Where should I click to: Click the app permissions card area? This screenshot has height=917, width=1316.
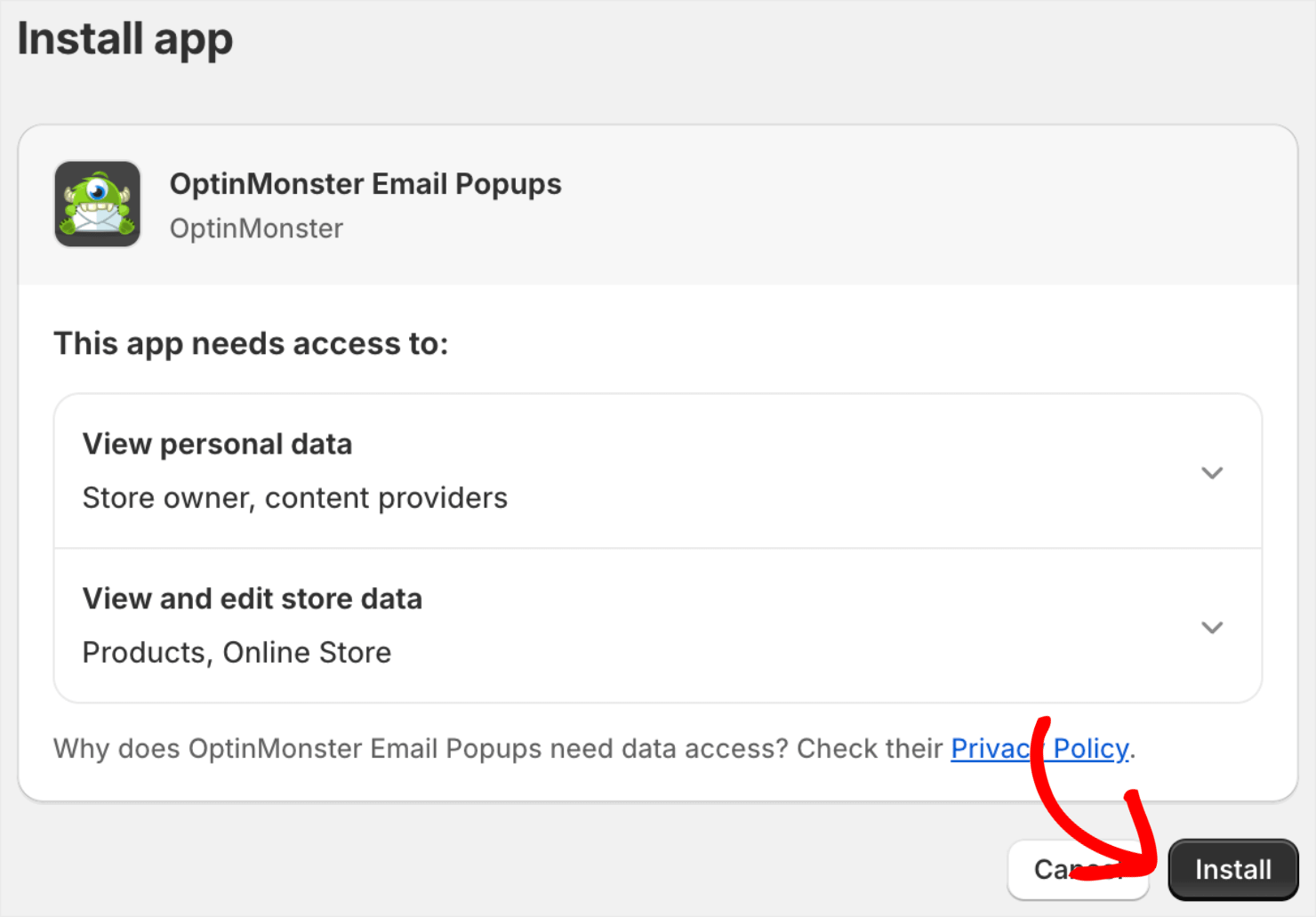click(x=658, y=547)
